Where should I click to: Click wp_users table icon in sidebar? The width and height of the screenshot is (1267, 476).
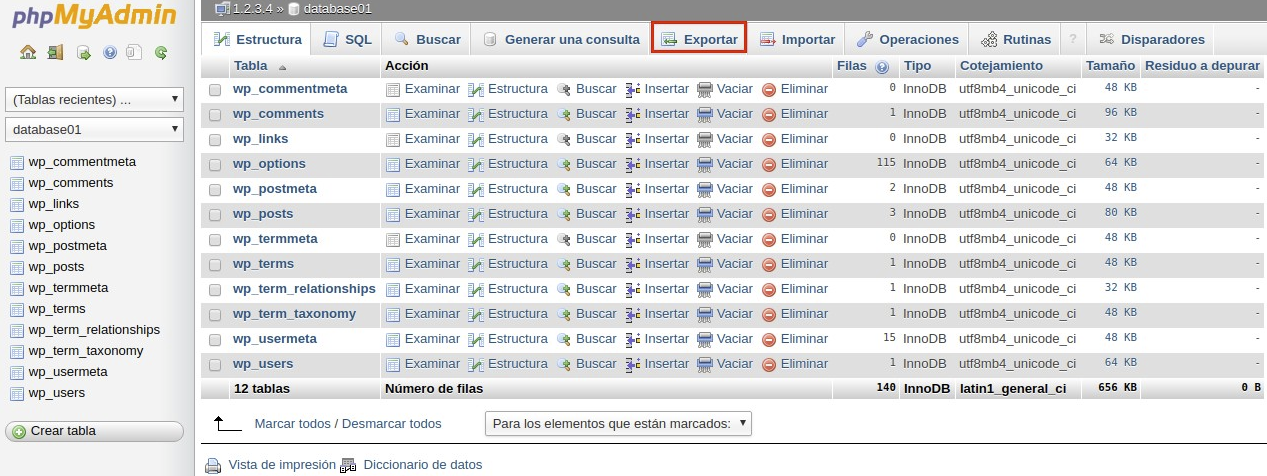16,393
